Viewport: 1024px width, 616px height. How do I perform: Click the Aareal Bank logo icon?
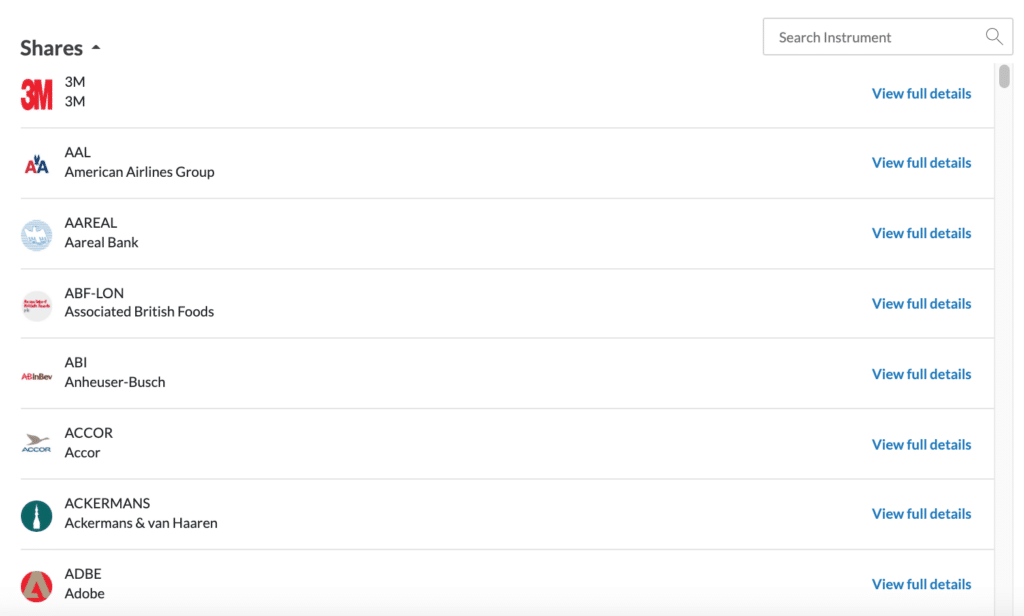(37, 235)
